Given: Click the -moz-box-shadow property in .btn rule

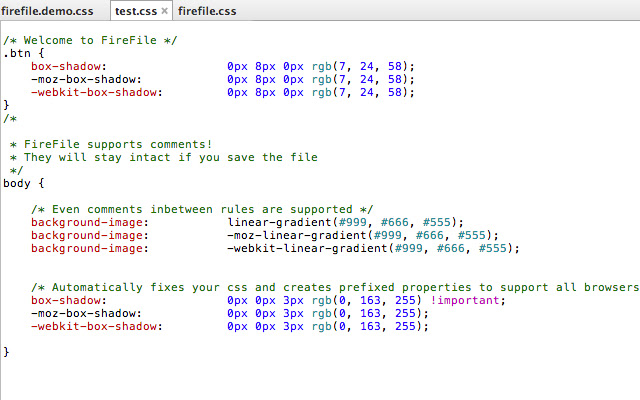Looking at the screenshot, I should pyautogui.click(x=86, y=80).
